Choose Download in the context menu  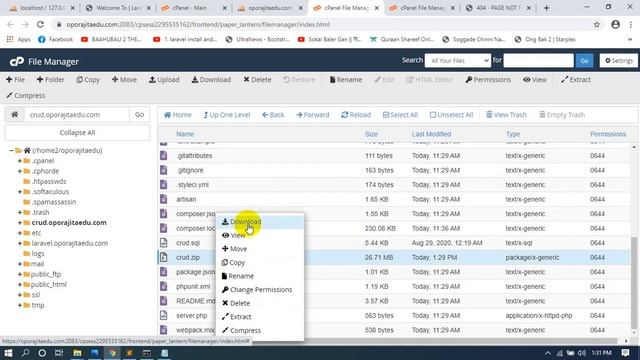(260, 222)
